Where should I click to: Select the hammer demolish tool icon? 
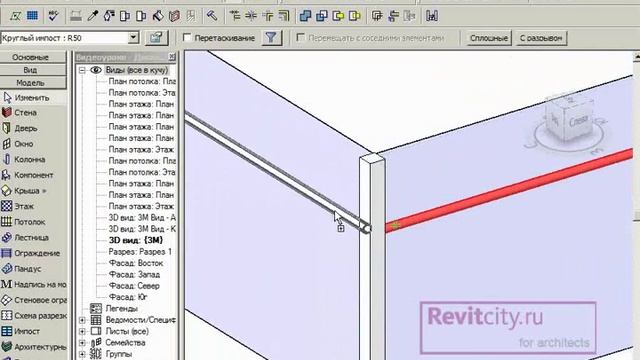[x=211, y=16]
